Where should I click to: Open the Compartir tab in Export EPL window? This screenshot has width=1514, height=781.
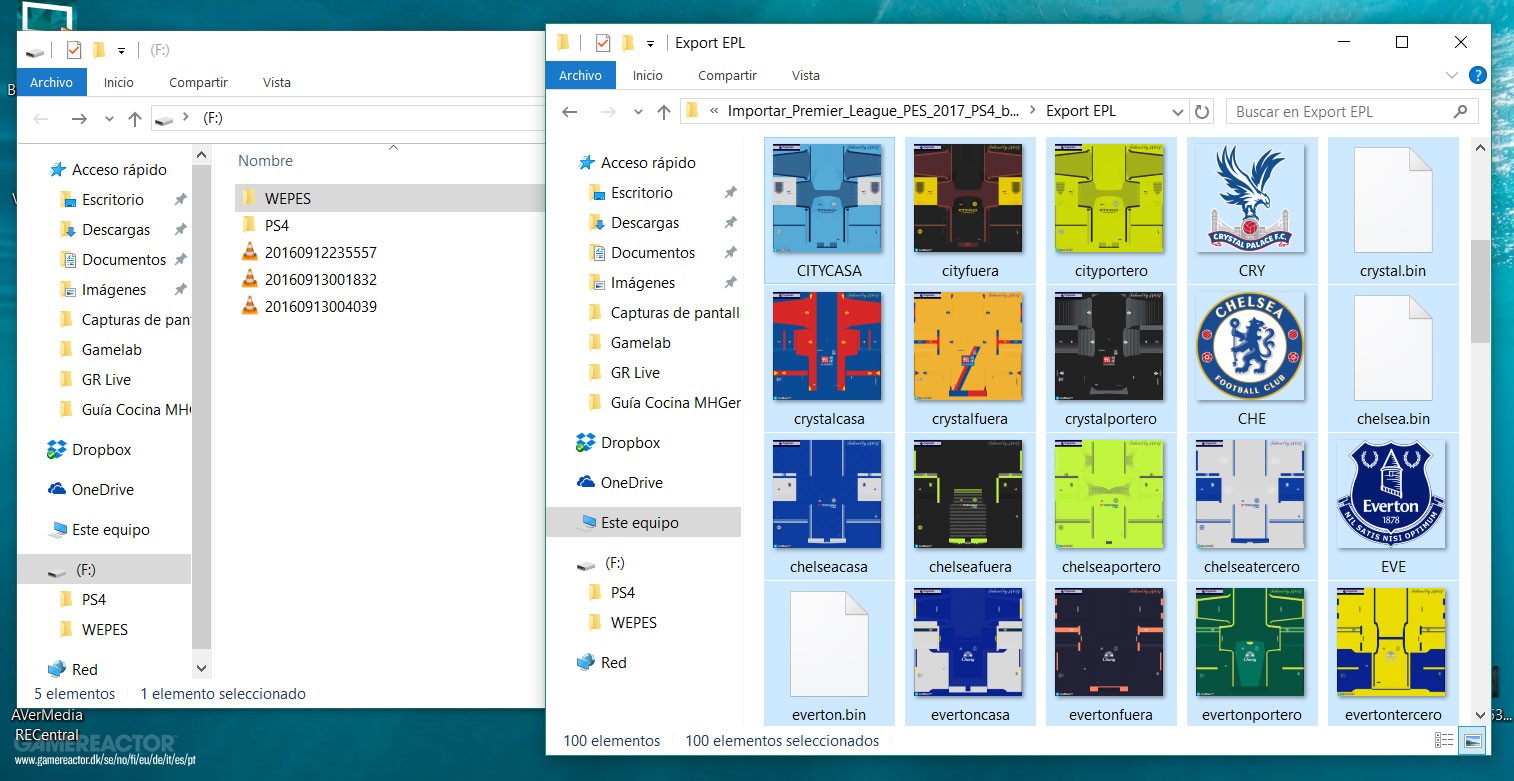[727, 75]
